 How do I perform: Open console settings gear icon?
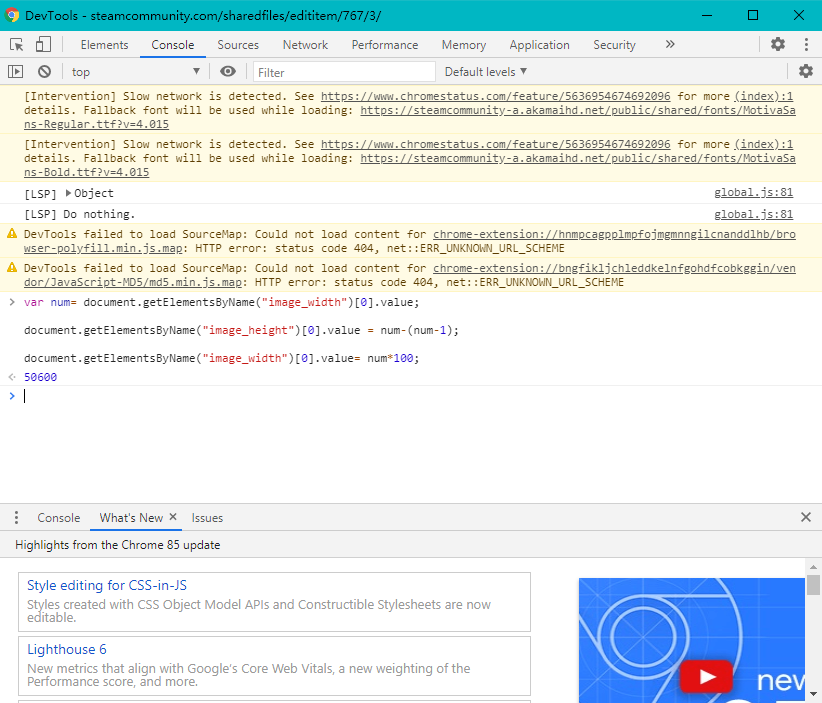point(805,72)
